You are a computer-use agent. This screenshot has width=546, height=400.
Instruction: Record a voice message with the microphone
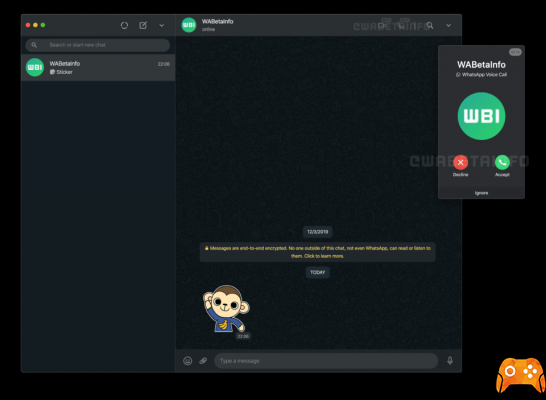click(x=450, y=361)
